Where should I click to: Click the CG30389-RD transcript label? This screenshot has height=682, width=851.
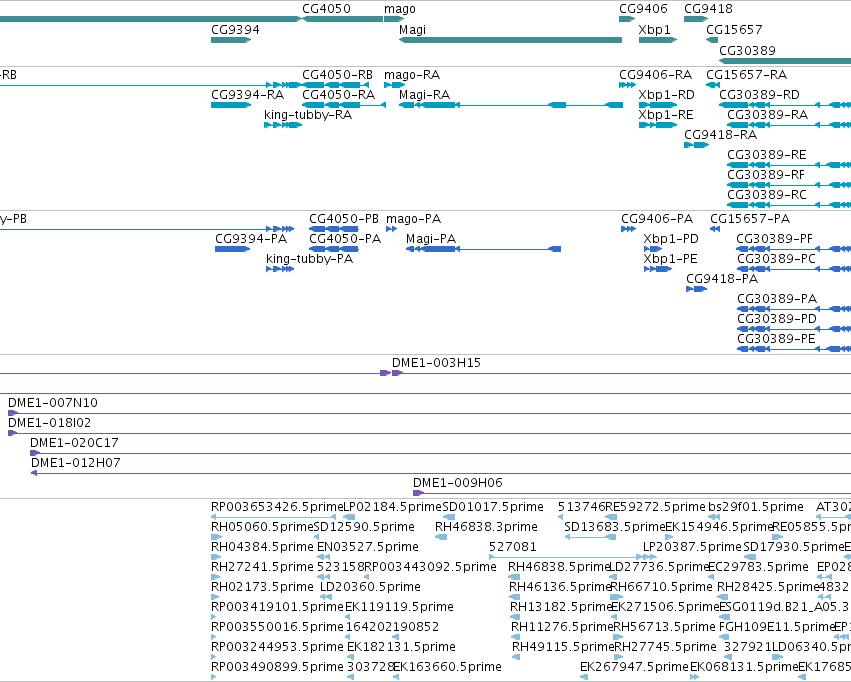tap(759, 95)
